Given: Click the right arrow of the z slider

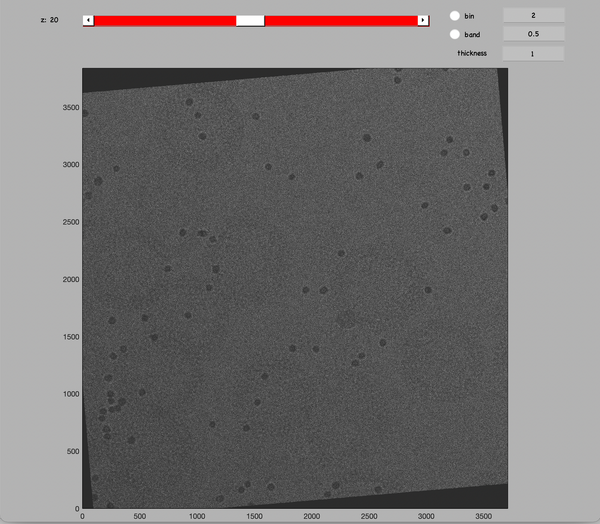Looking at the screenshot, I should tap(423, 20).
